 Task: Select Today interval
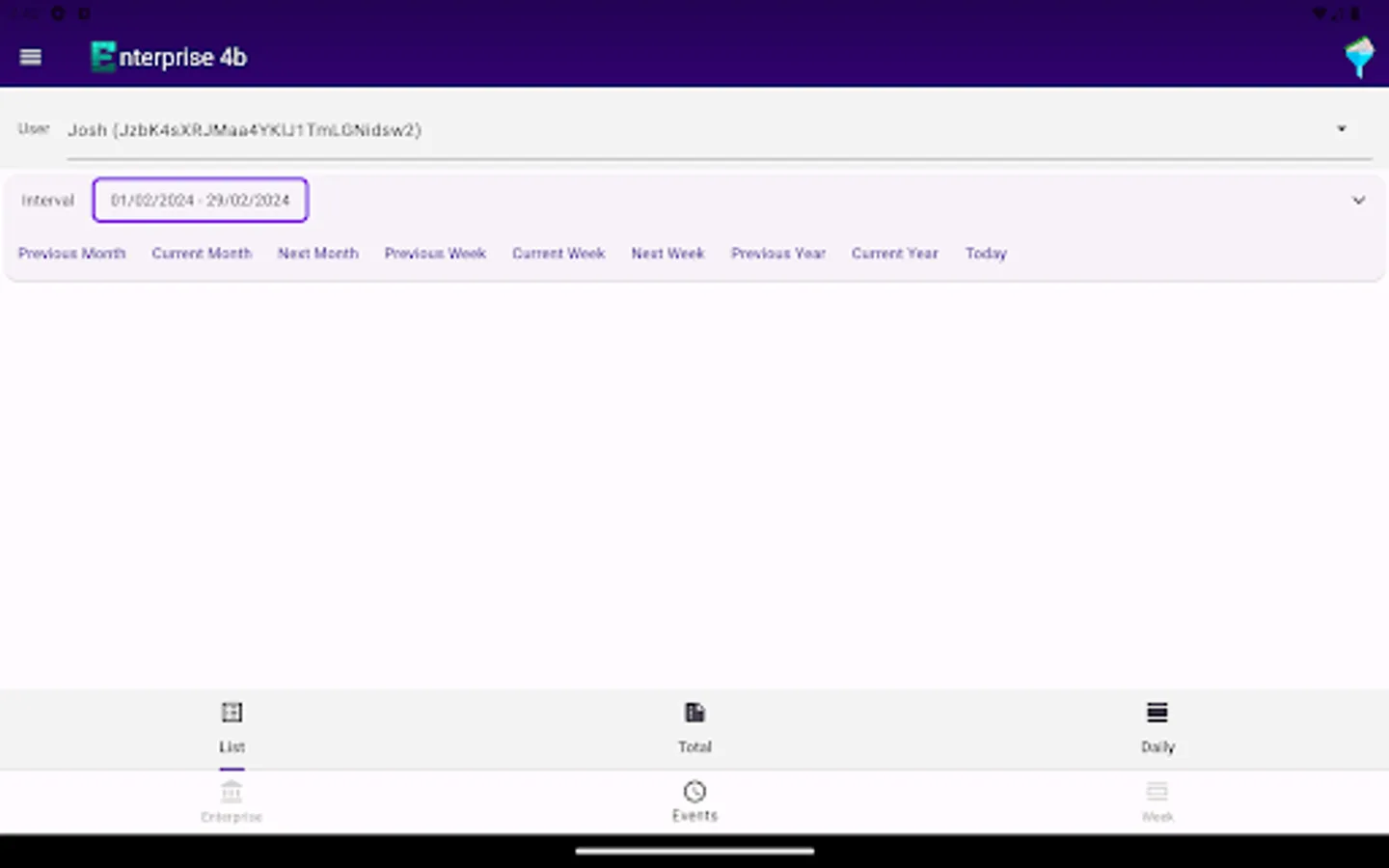point(985,253)
